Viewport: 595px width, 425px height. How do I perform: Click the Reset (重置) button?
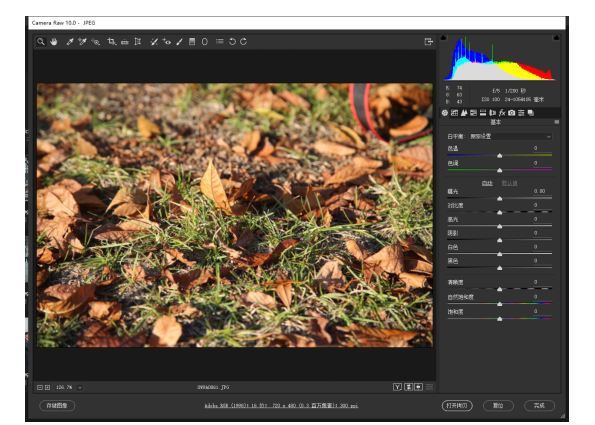pyautogui.click(x=498, y=406)
